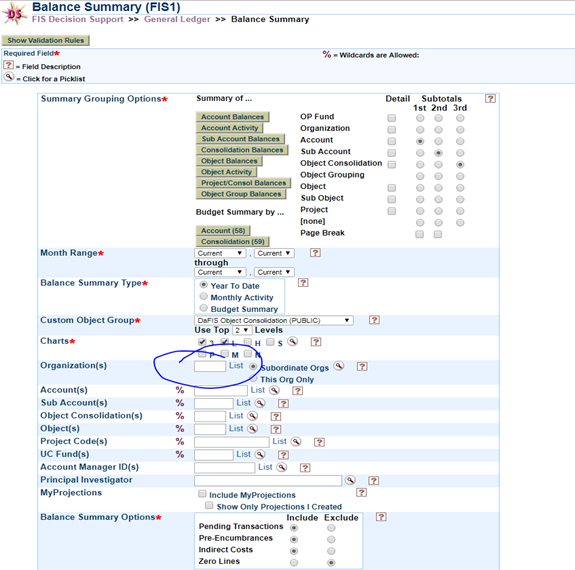575x570 pixels.
Task: Open help icon for Sub Account(s)
Action: (283, 403)
